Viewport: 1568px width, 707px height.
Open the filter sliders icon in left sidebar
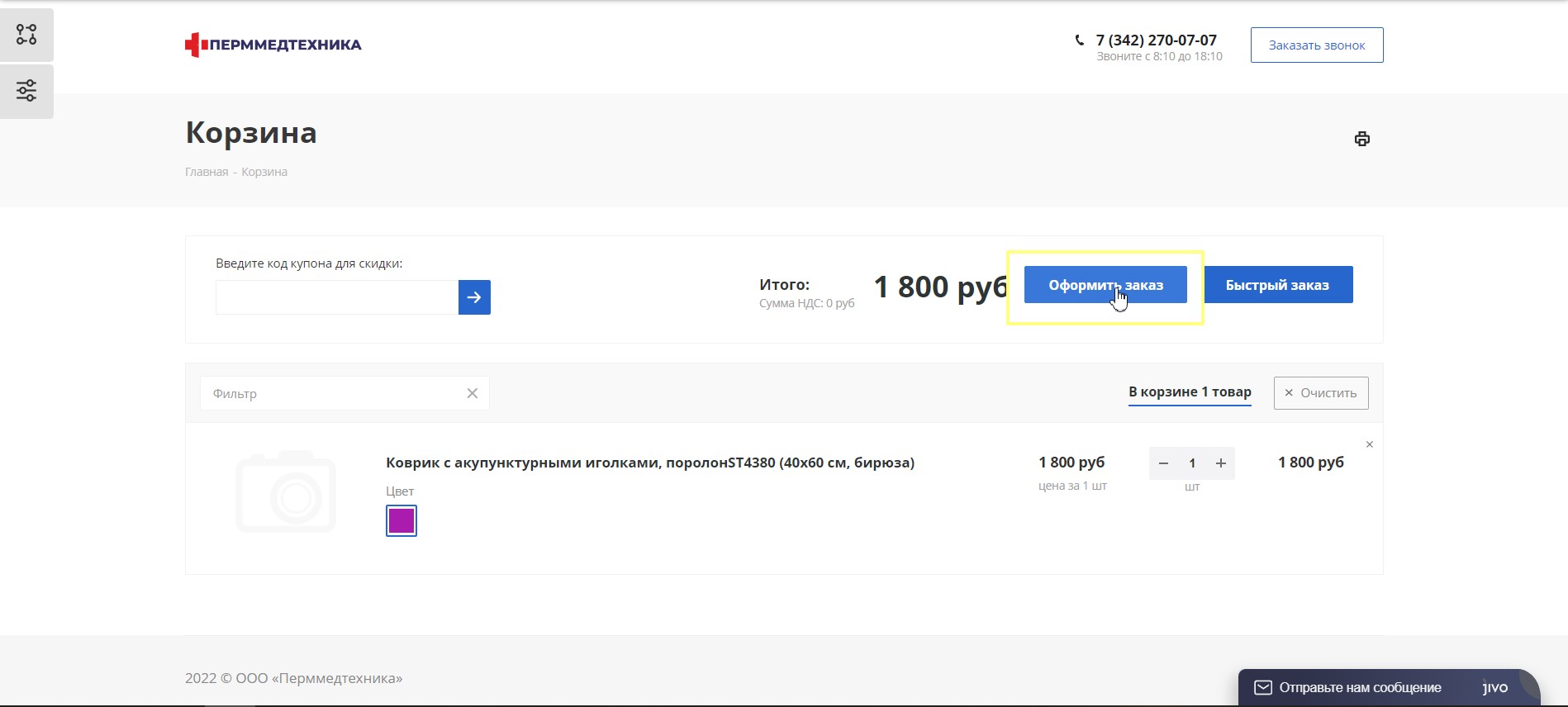click(26, 91)
